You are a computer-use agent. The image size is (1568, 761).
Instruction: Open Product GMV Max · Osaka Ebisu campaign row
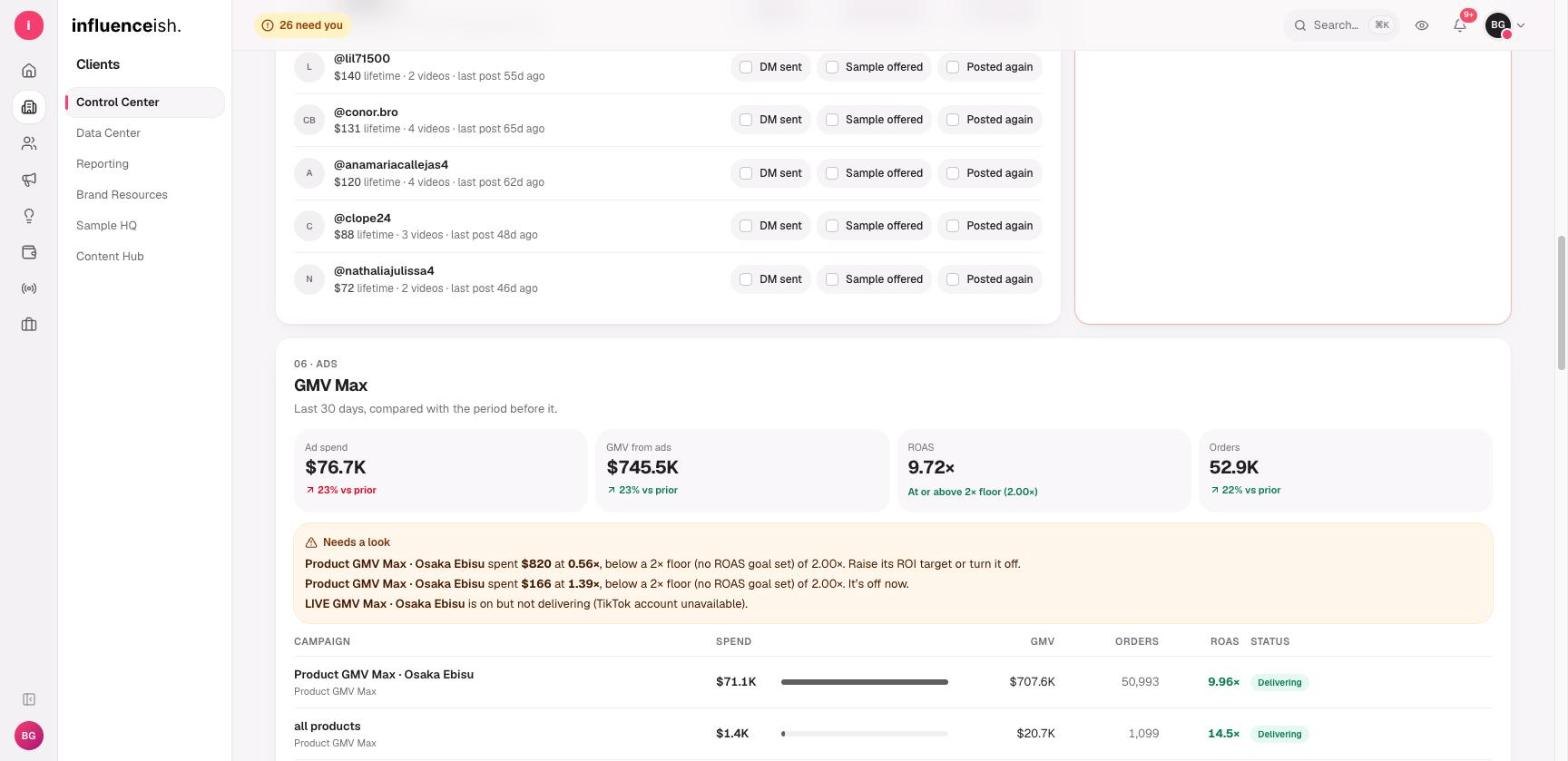pyautogui.click(x=893, y=682)
